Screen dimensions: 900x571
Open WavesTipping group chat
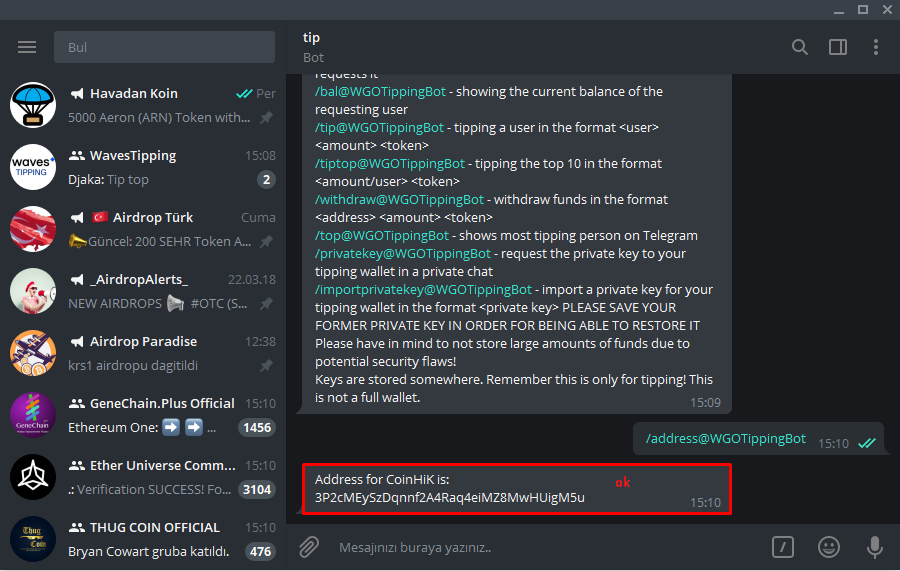[143, 167]
